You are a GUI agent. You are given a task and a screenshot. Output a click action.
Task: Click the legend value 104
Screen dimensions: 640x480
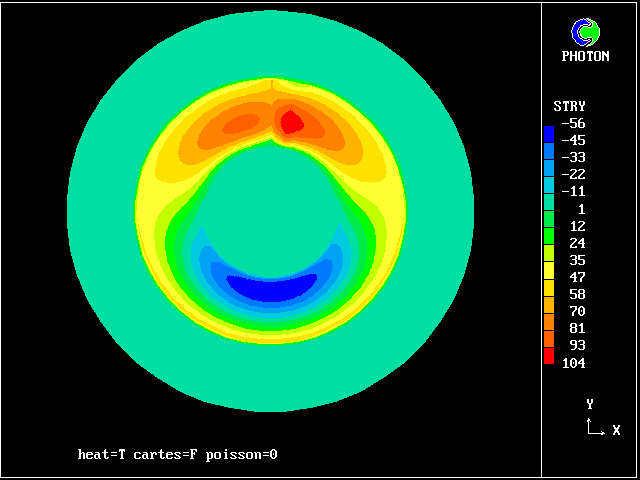[x=573, y=362]
